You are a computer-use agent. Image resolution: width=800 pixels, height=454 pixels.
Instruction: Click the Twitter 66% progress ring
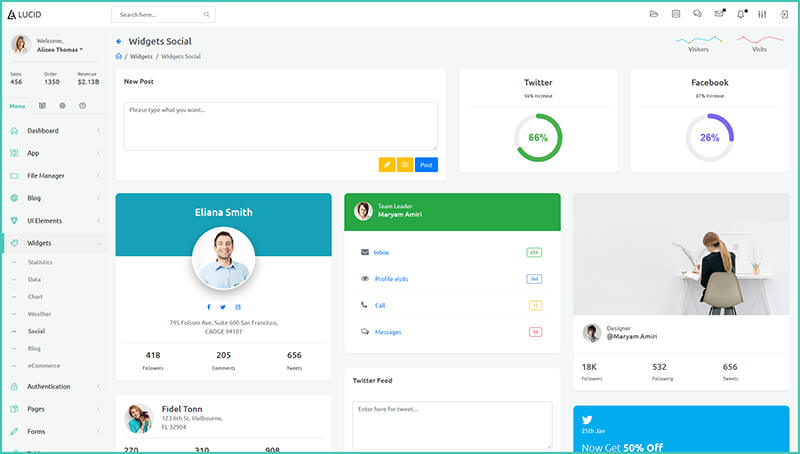(538, 138)
